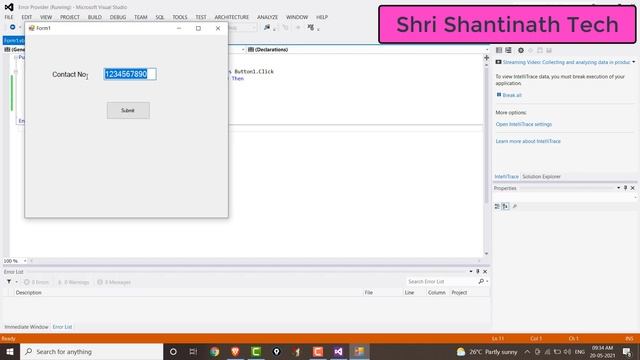This screenshot has height=360, width=640.
Task: Sort by the Project column header
Action: (x=459, y=293)
